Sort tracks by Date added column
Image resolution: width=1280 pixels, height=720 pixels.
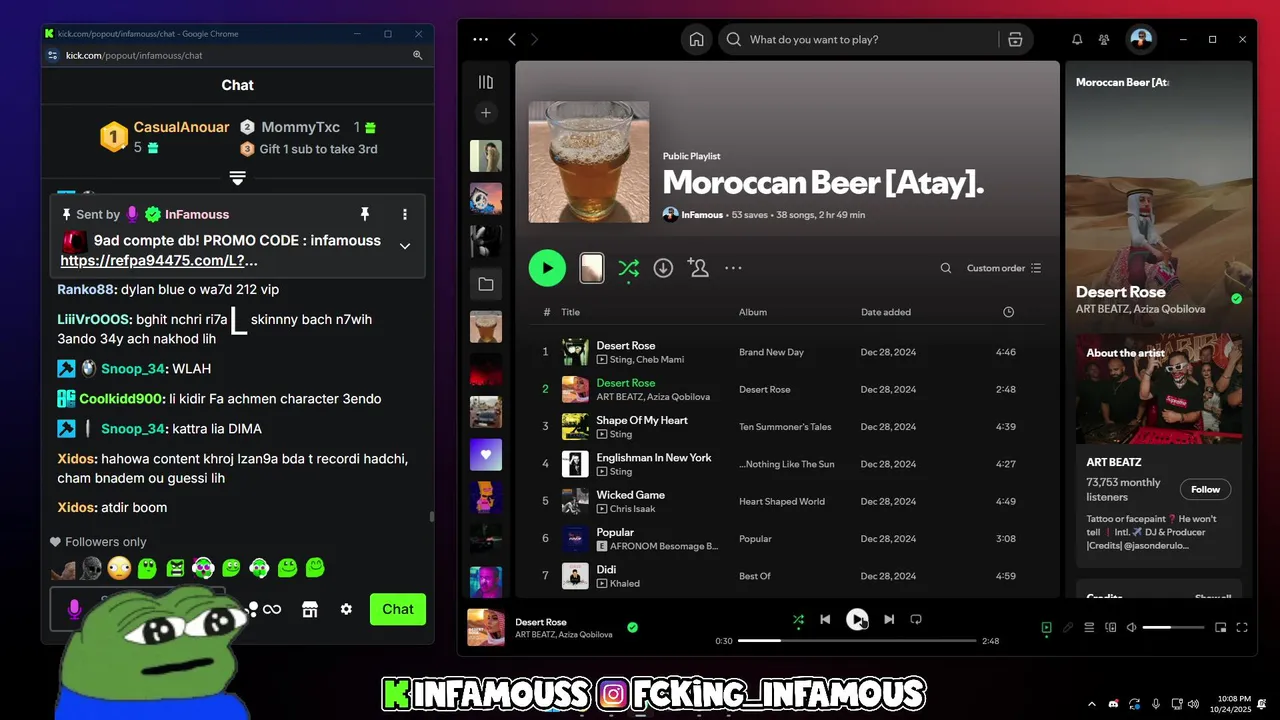tap(886, 312)
